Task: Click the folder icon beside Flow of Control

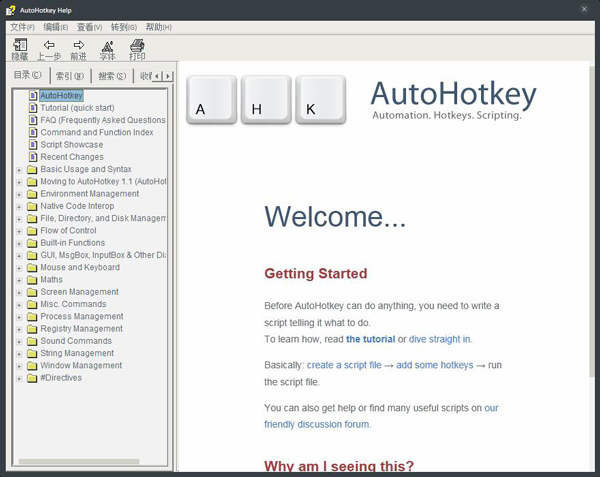Action: coord(32,231)
